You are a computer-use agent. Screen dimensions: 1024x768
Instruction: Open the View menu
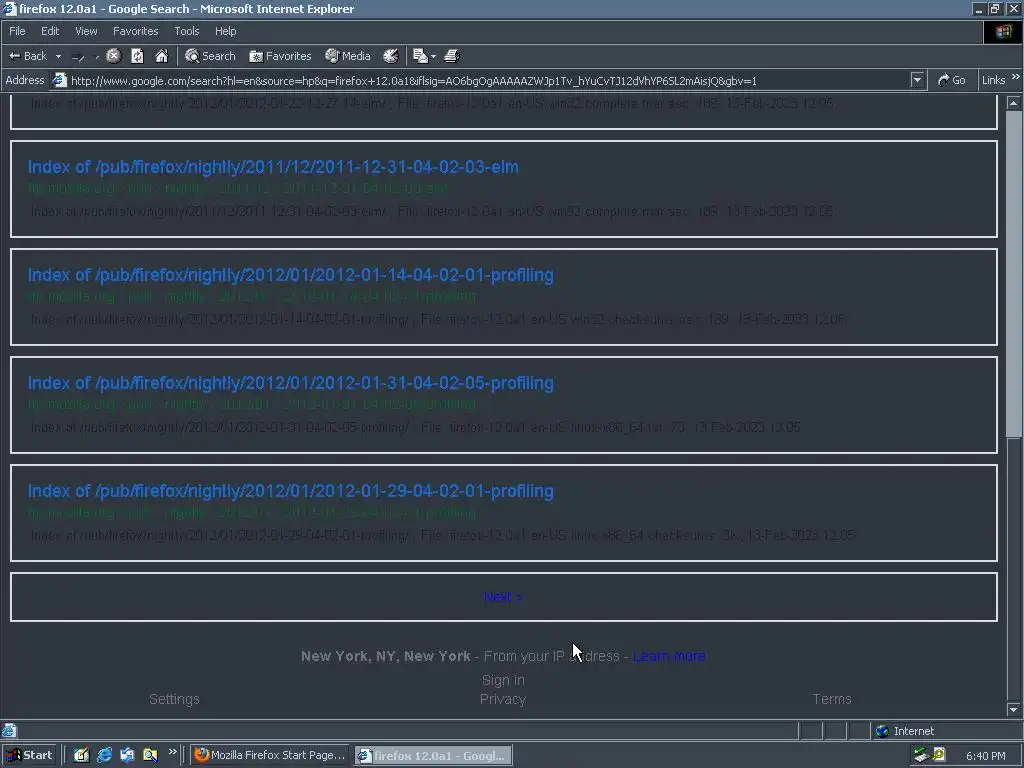(86, 31)
